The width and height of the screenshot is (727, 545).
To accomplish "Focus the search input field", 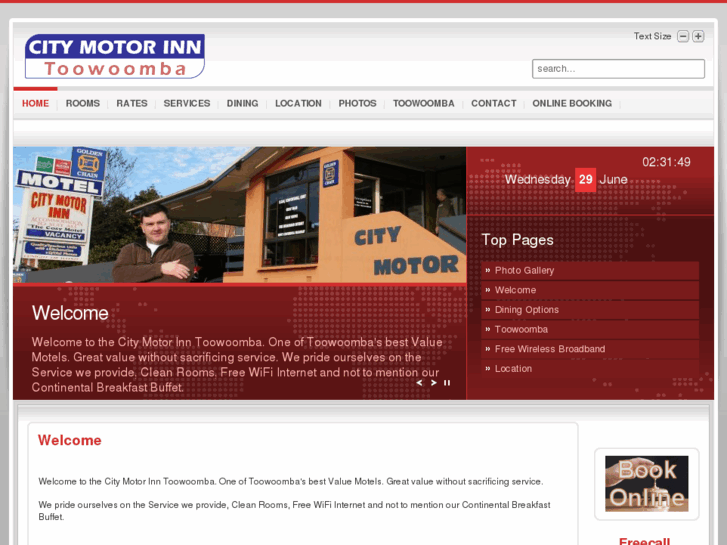I will [x=619, y=69].
